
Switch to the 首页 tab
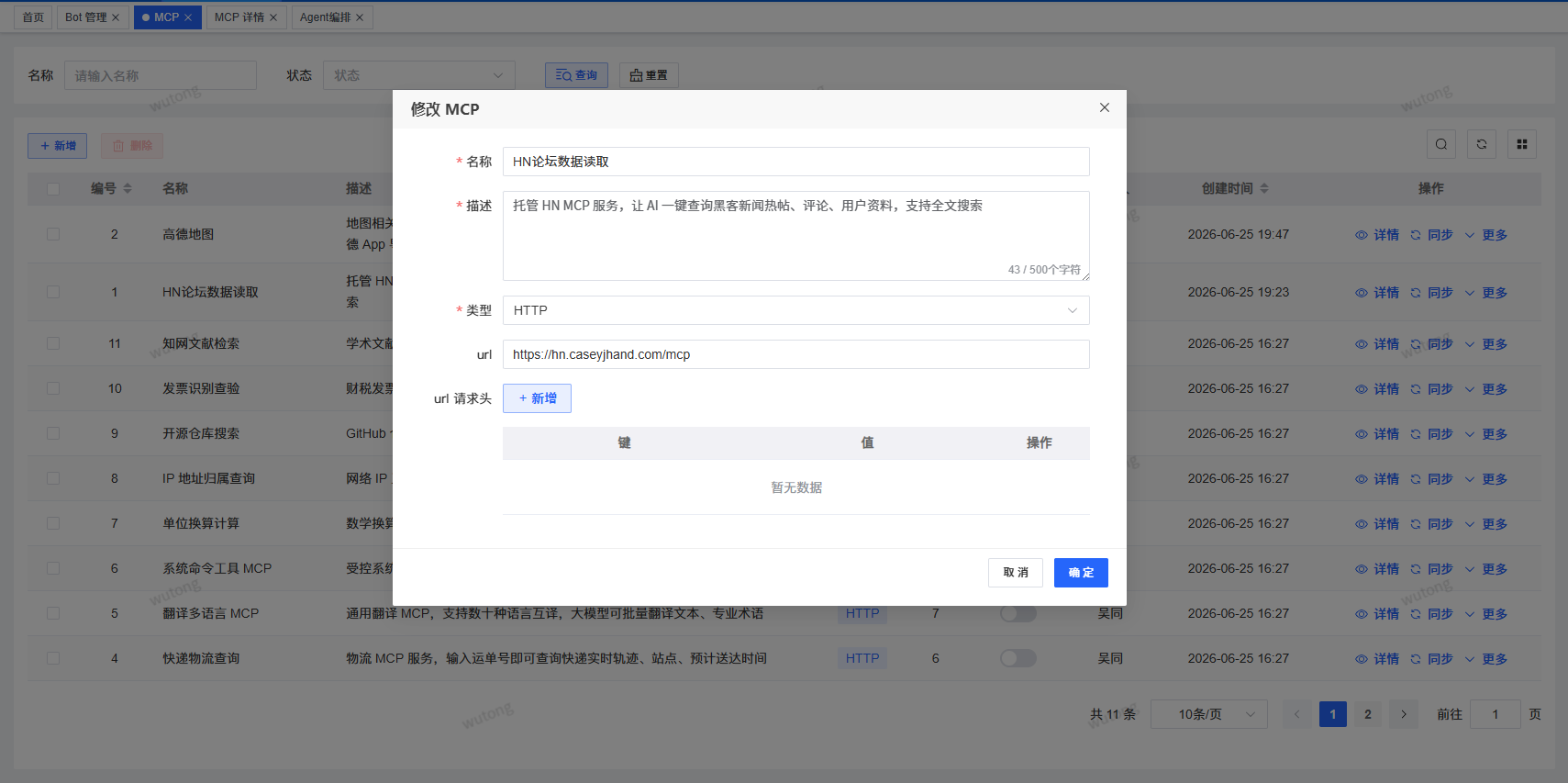(x=33, y=17)
